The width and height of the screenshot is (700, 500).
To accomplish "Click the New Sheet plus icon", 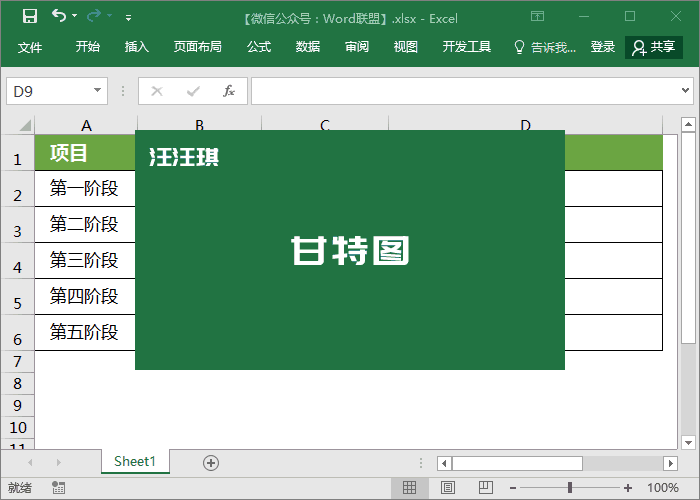I will coord(211,463).
